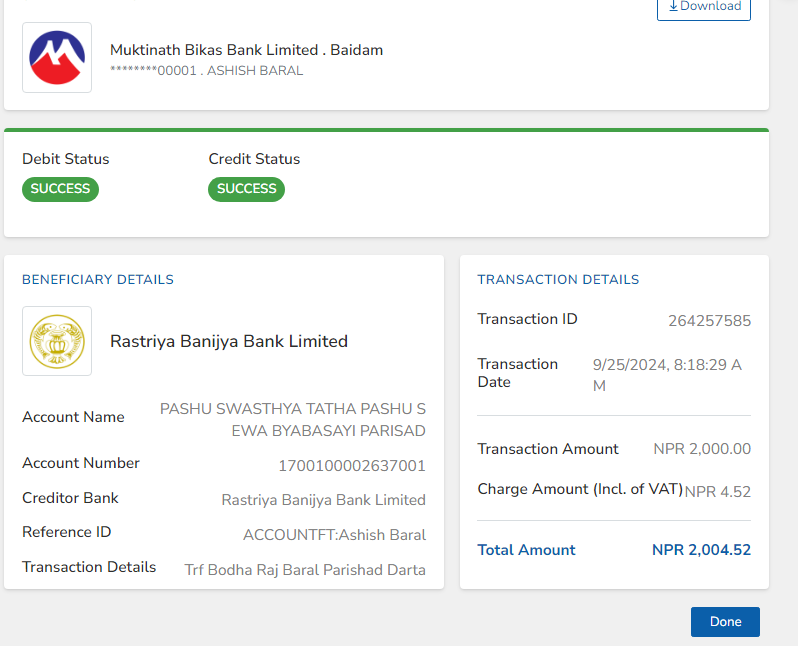The image size is (798, 646).
Task: Click the Rastriya Banijya Bank logo
Action: click(x=57, y=341)
